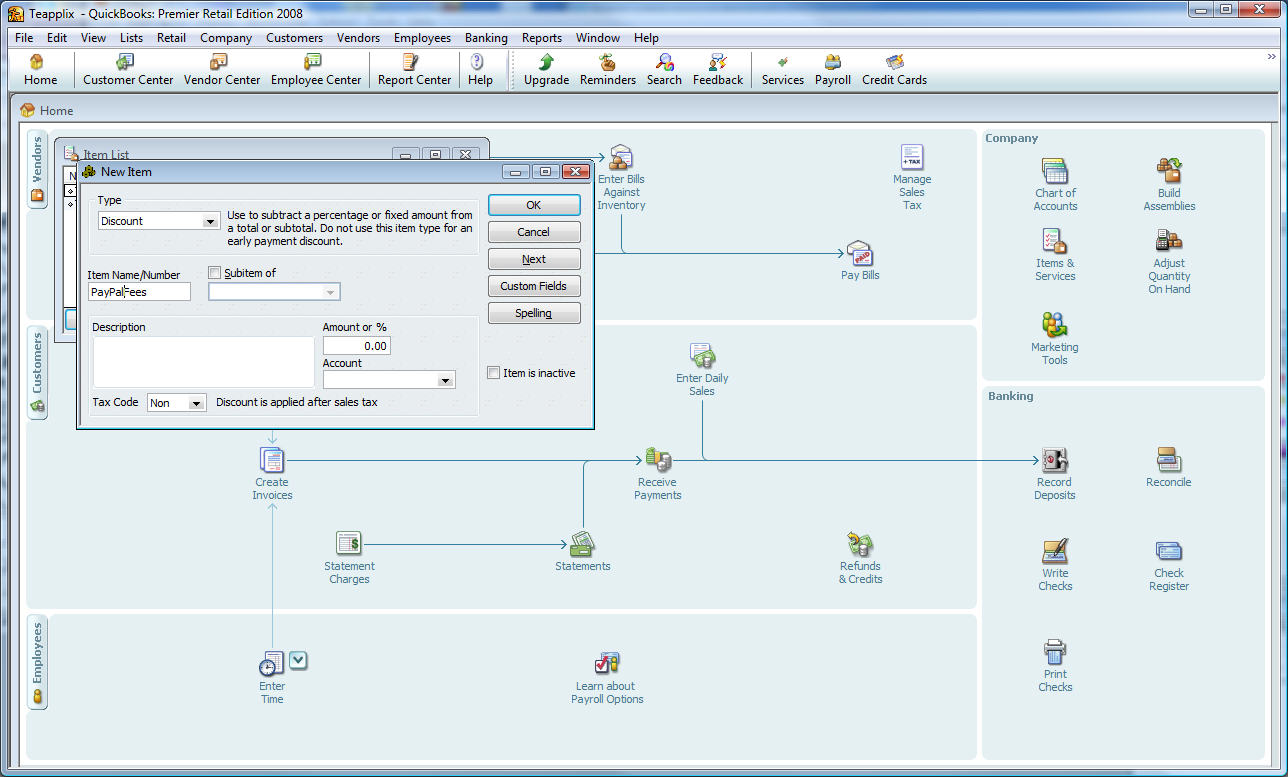Open the Tax Code dropdown
The image size is (1288, 777).
coord(196,403)
